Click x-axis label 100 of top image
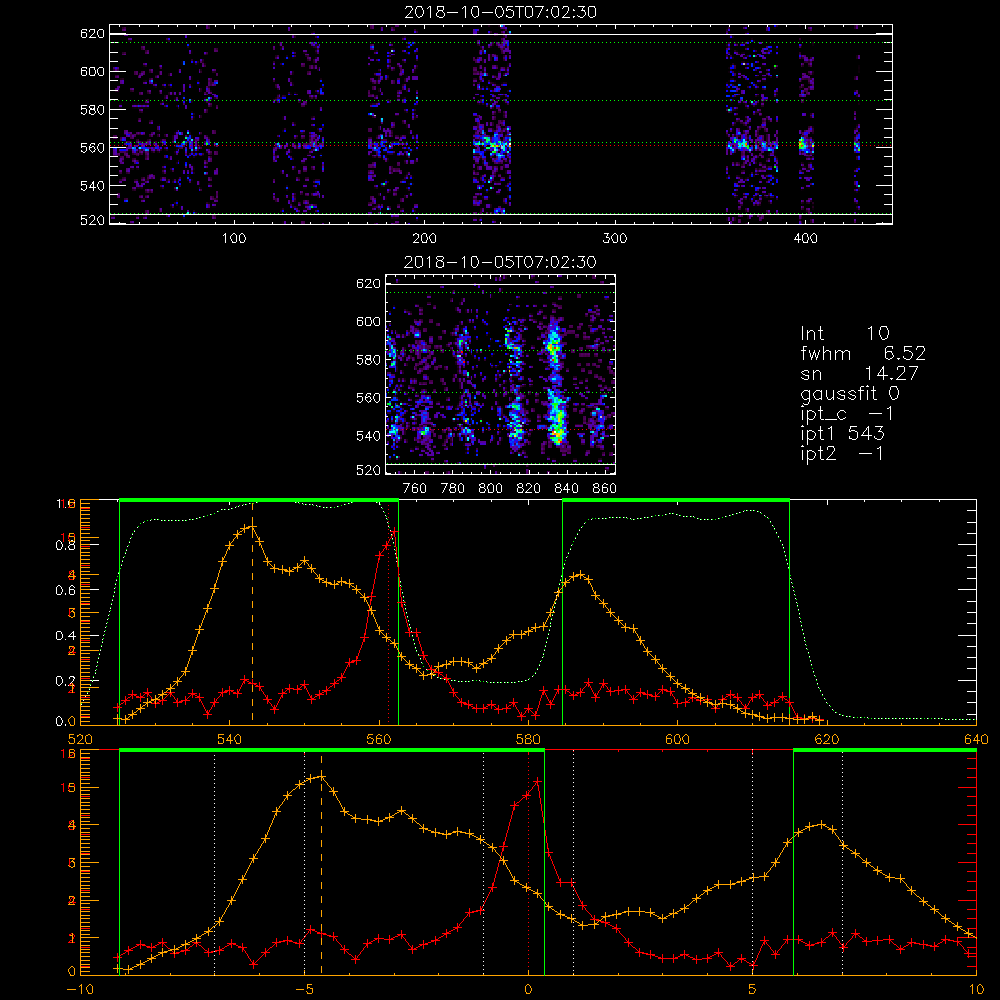This screenshot has width=1000, height=1000. pyautogui.click(x=234, y=239)
